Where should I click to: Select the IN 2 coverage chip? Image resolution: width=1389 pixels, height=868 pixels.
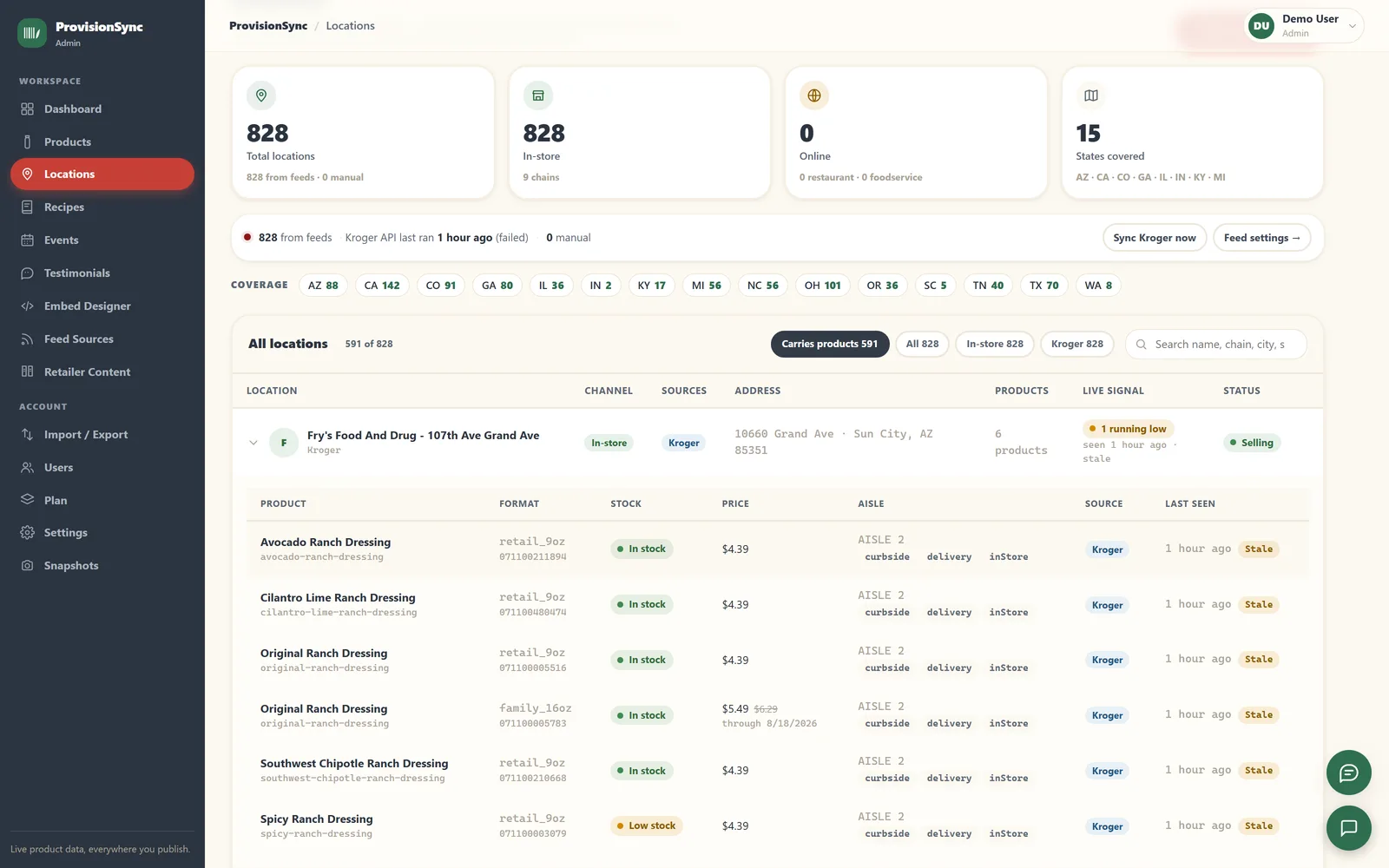pos(601,286)
